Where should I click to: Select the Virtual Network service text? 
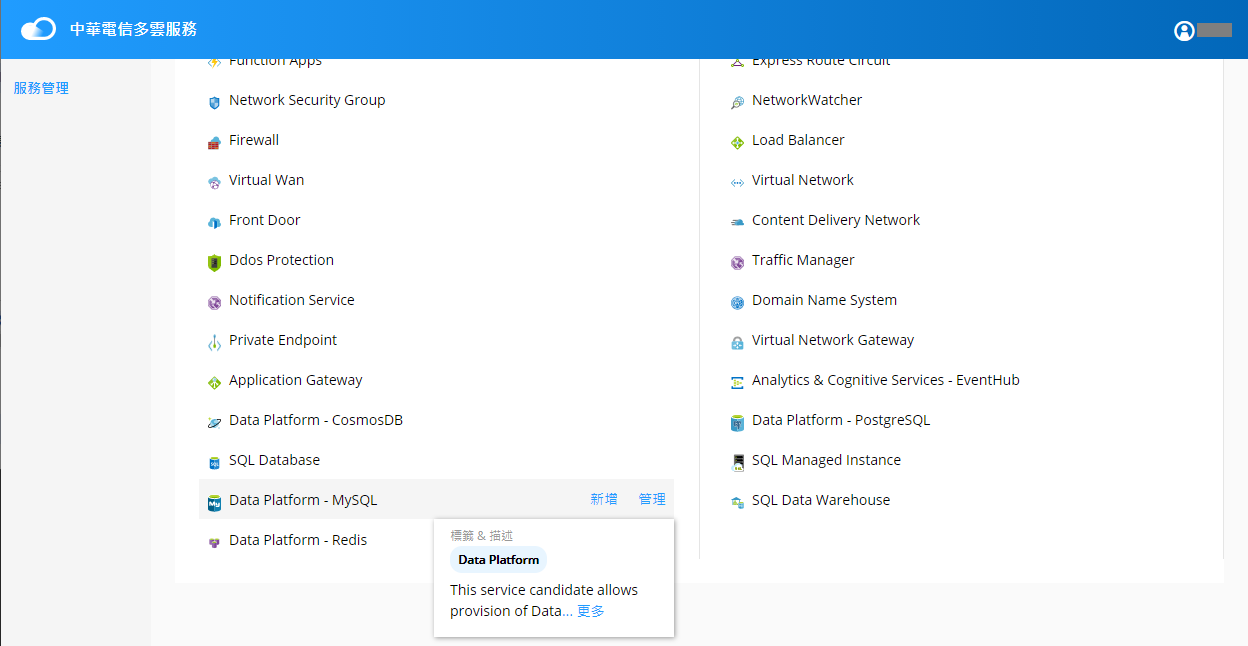point(803,180)
